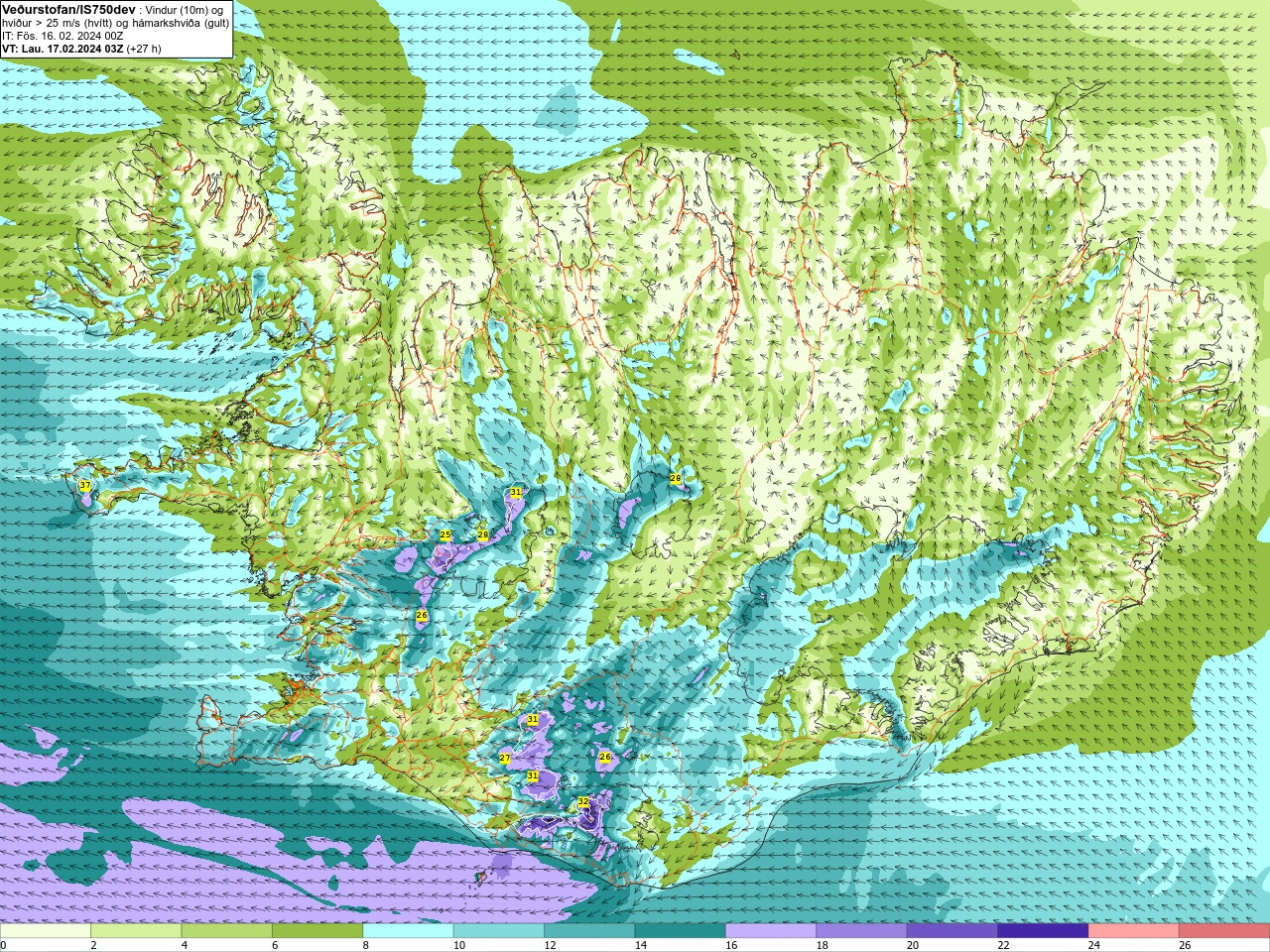
Task: Select the 'IT: Fös. 16. 02. 2024 00Z' line
Action: click(63, 36)
